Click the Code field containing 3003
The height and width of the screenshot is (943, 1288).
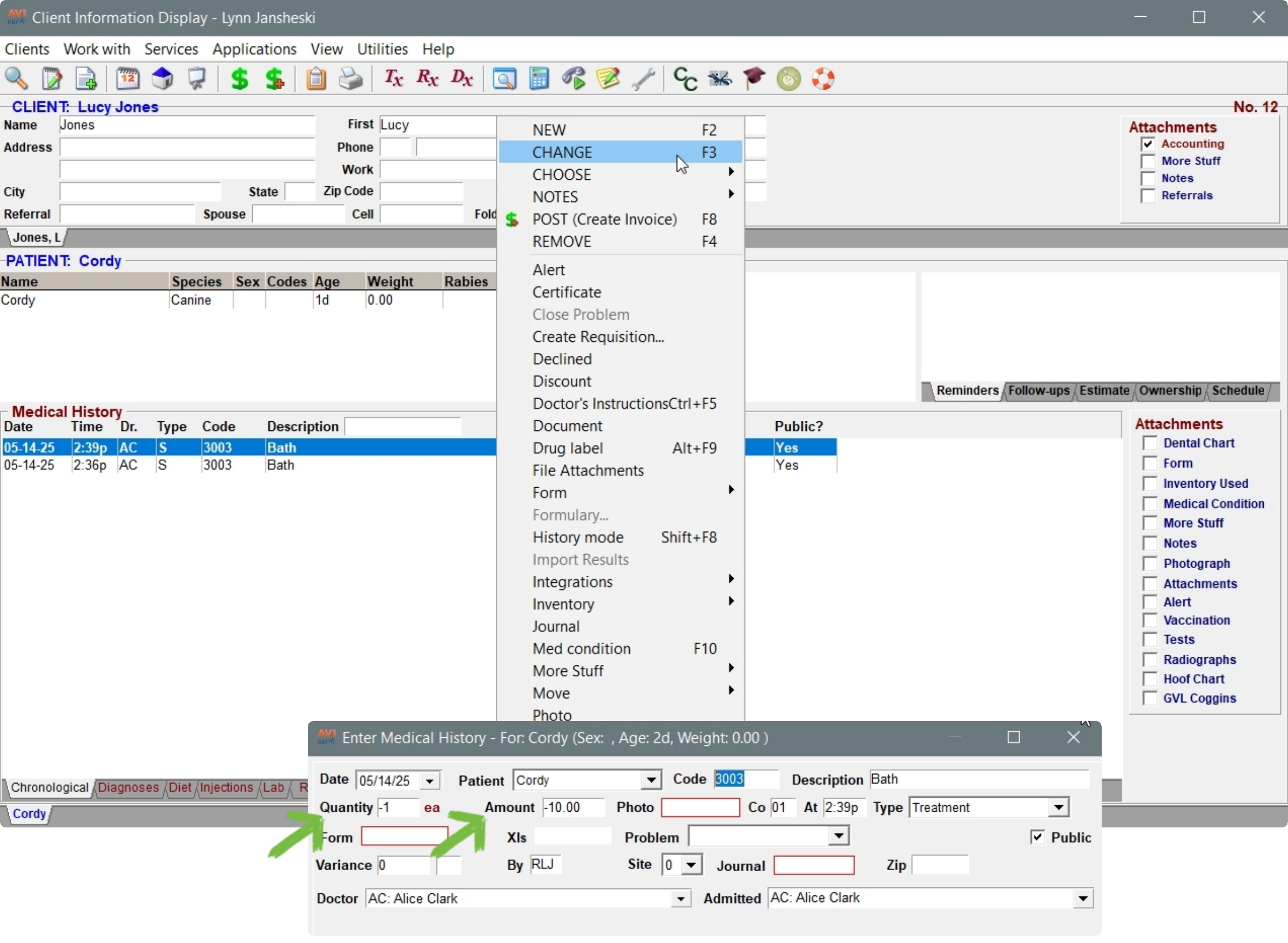[x=746, y=779]
